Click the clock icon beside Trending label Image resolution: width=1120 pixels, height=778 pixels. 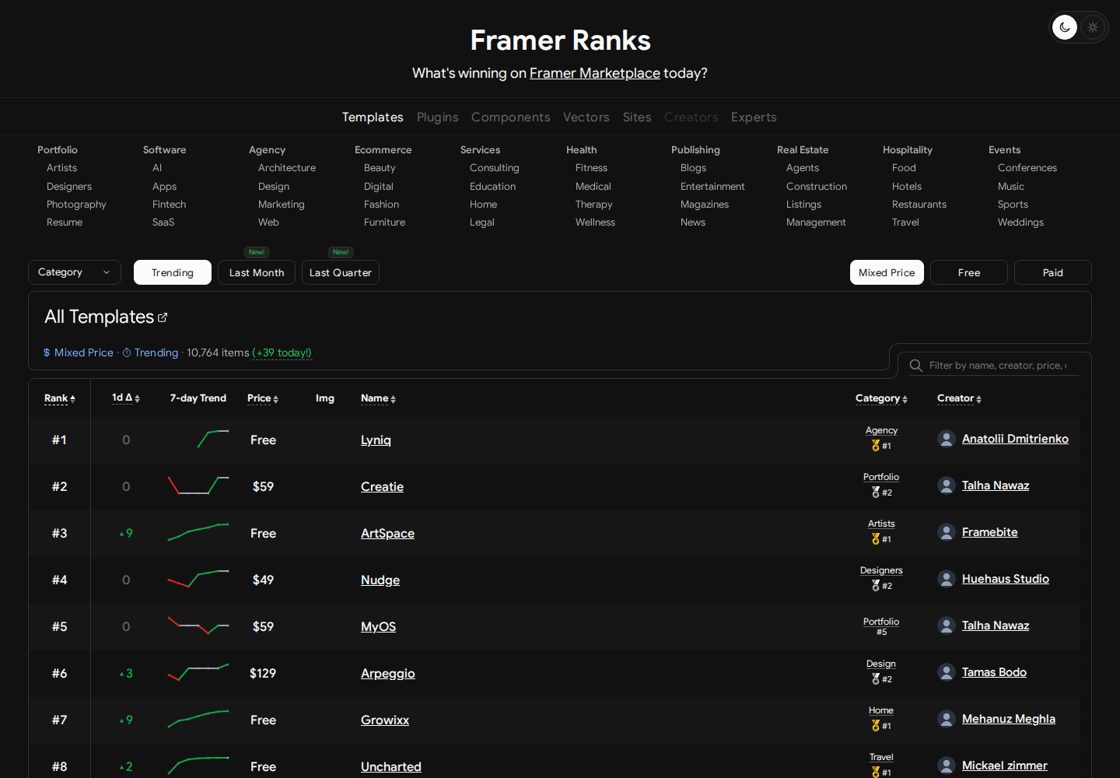(126, 353)
